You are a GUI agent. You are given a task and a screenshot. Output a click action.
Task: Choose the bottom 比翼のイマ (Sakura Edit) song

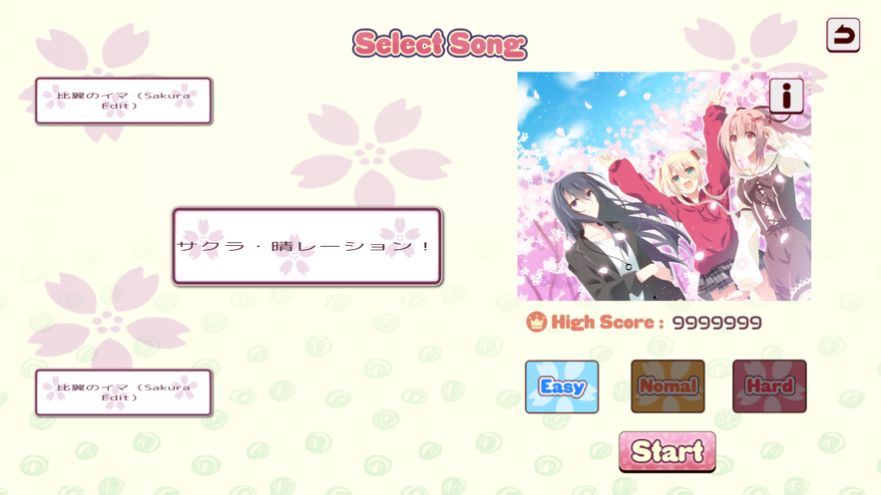[124, 392]
